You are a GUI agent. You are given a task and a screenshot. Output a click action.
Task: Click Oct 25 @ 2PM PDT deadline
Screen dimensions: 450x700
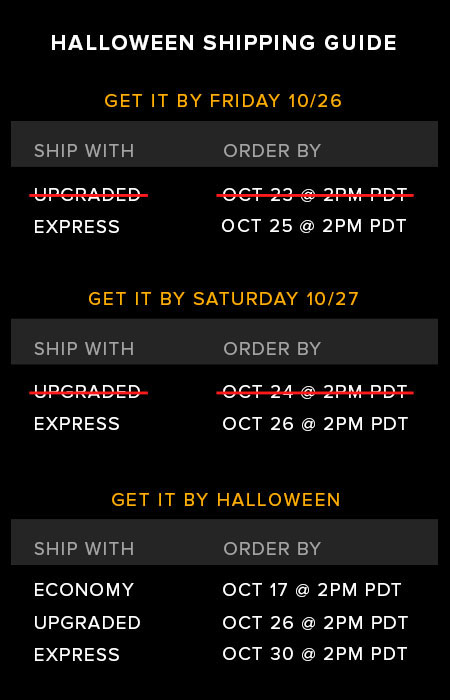pyautogui.click(x=314, y=226)
